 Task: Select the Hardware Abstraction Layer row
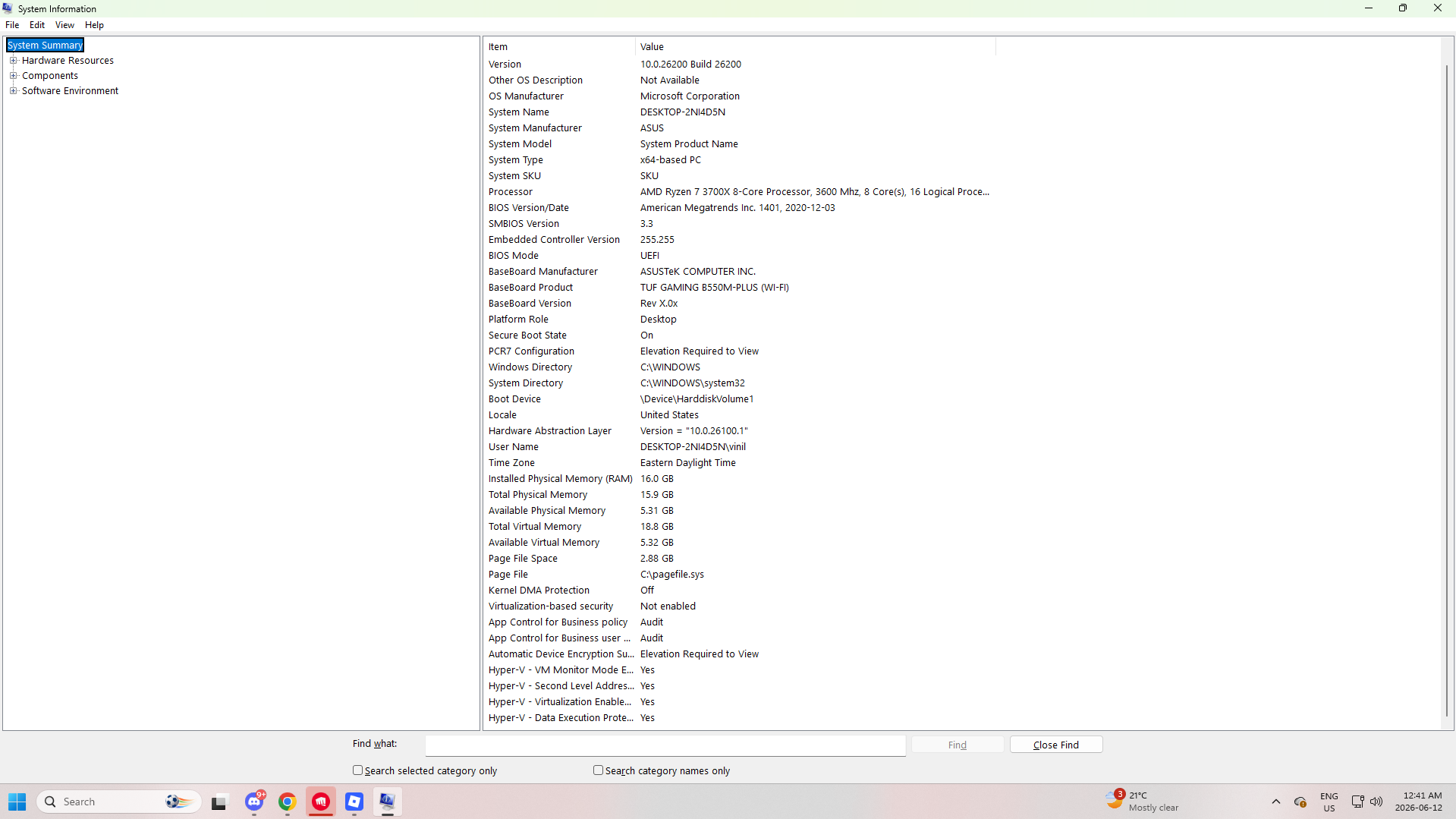pyautogui.click(x=739, y=431)
